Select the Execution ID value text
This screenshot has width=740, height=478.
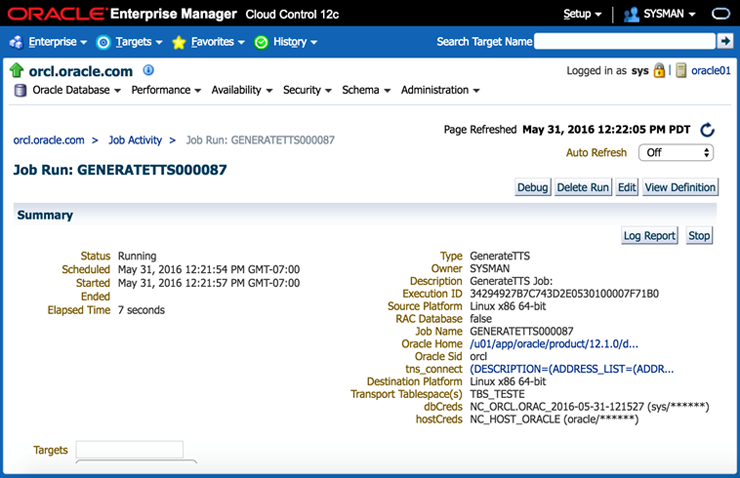coord(564,294)
